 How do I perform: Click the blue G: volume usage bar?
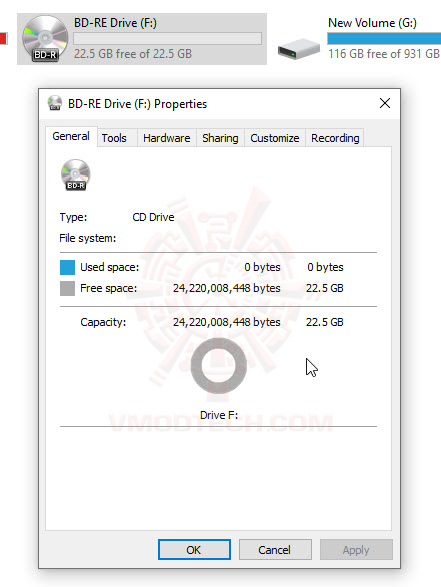[384, 39]
